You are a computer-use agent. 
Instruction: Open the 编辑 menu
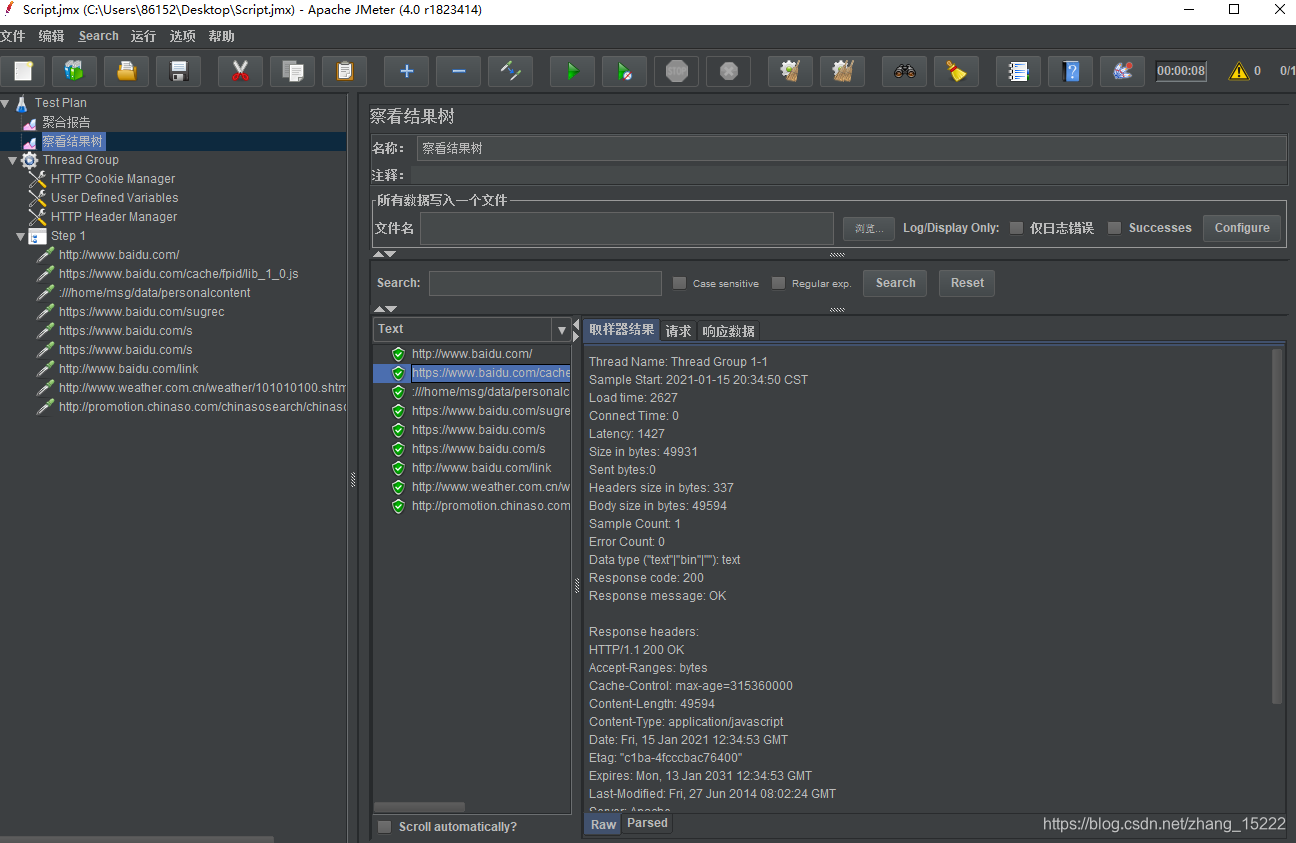coord(51,36)
